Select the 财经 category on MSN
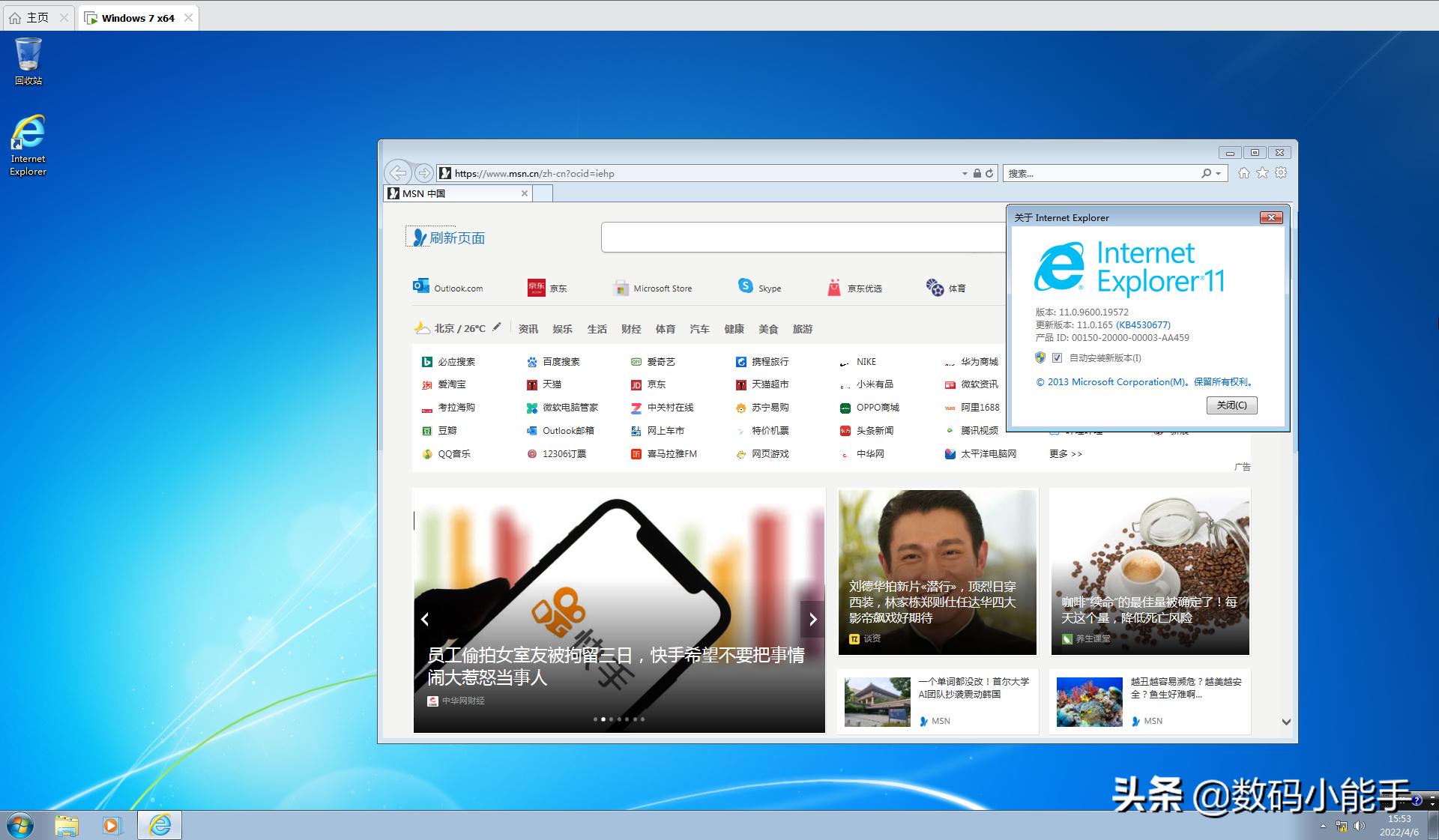The image size is (1439, 840). pyautogui.click(x=631, y=329)
